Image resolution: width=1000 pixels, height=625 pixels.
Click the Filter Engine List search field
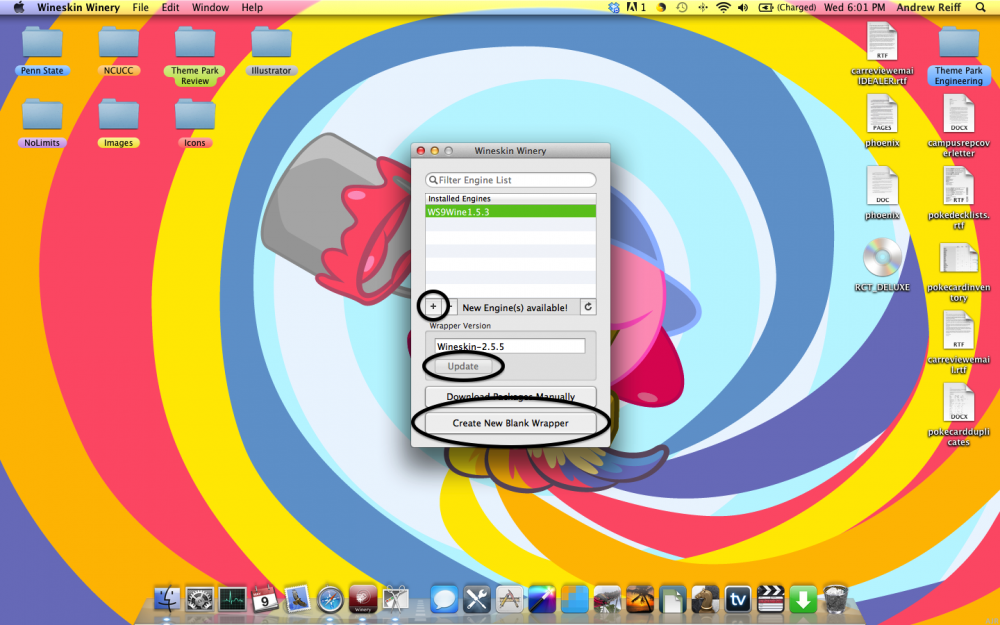point(511,180)
